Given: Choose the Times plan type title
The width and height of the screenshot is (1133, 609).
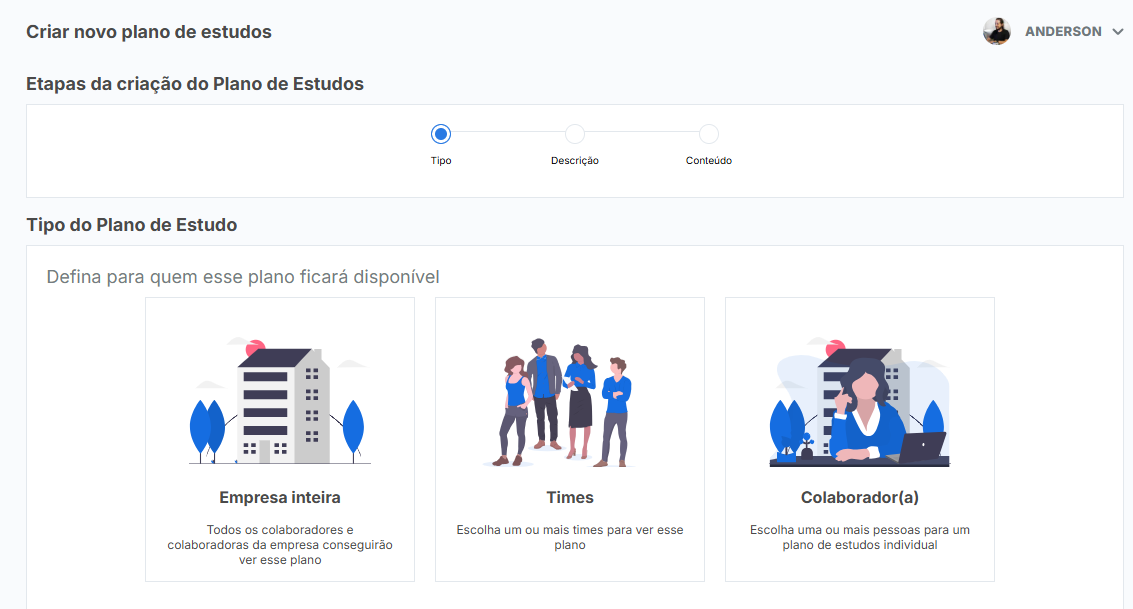Looking at the screenshot, I should [x=570, y=497].
